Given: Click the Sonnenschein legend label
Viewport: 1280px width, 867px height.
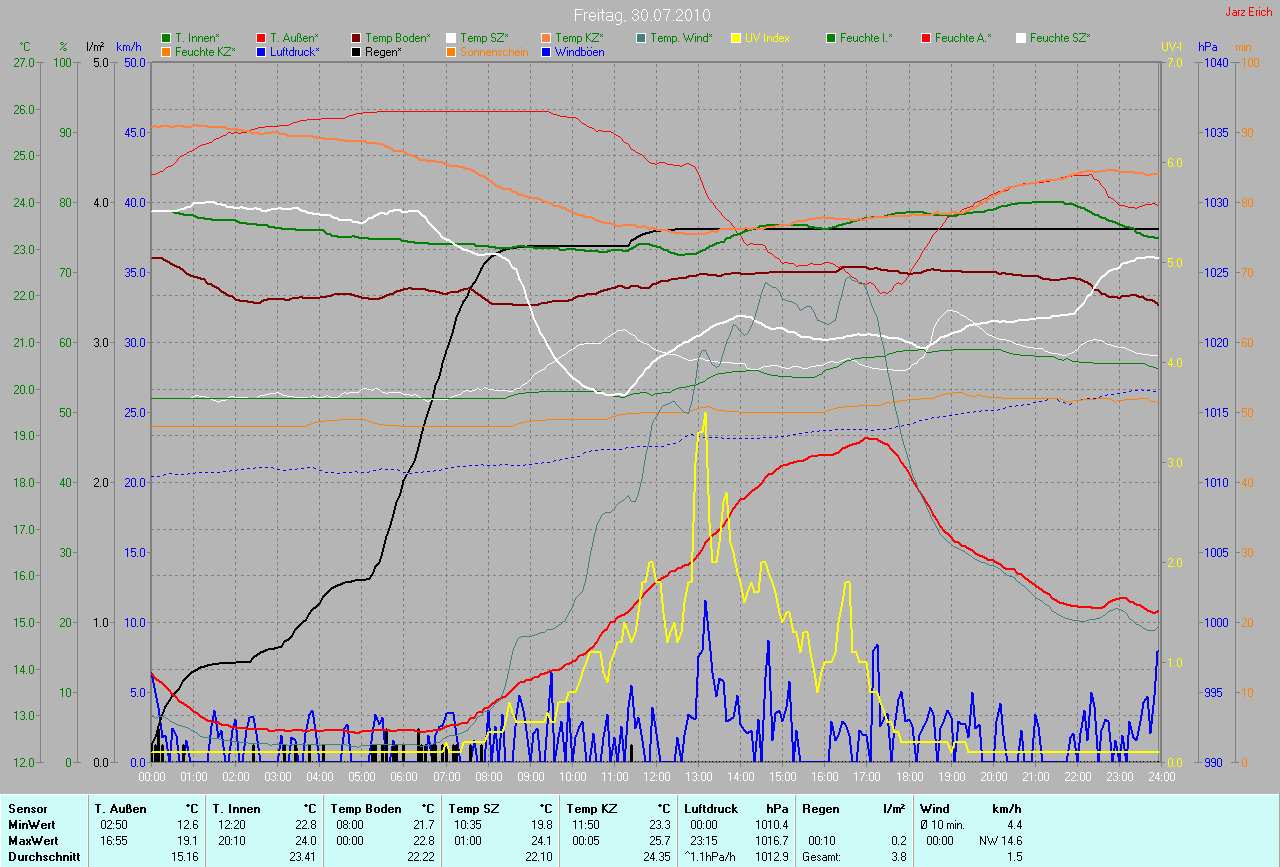Looking at the screenshot, I should pyautogui.click(x=494, y=52).
